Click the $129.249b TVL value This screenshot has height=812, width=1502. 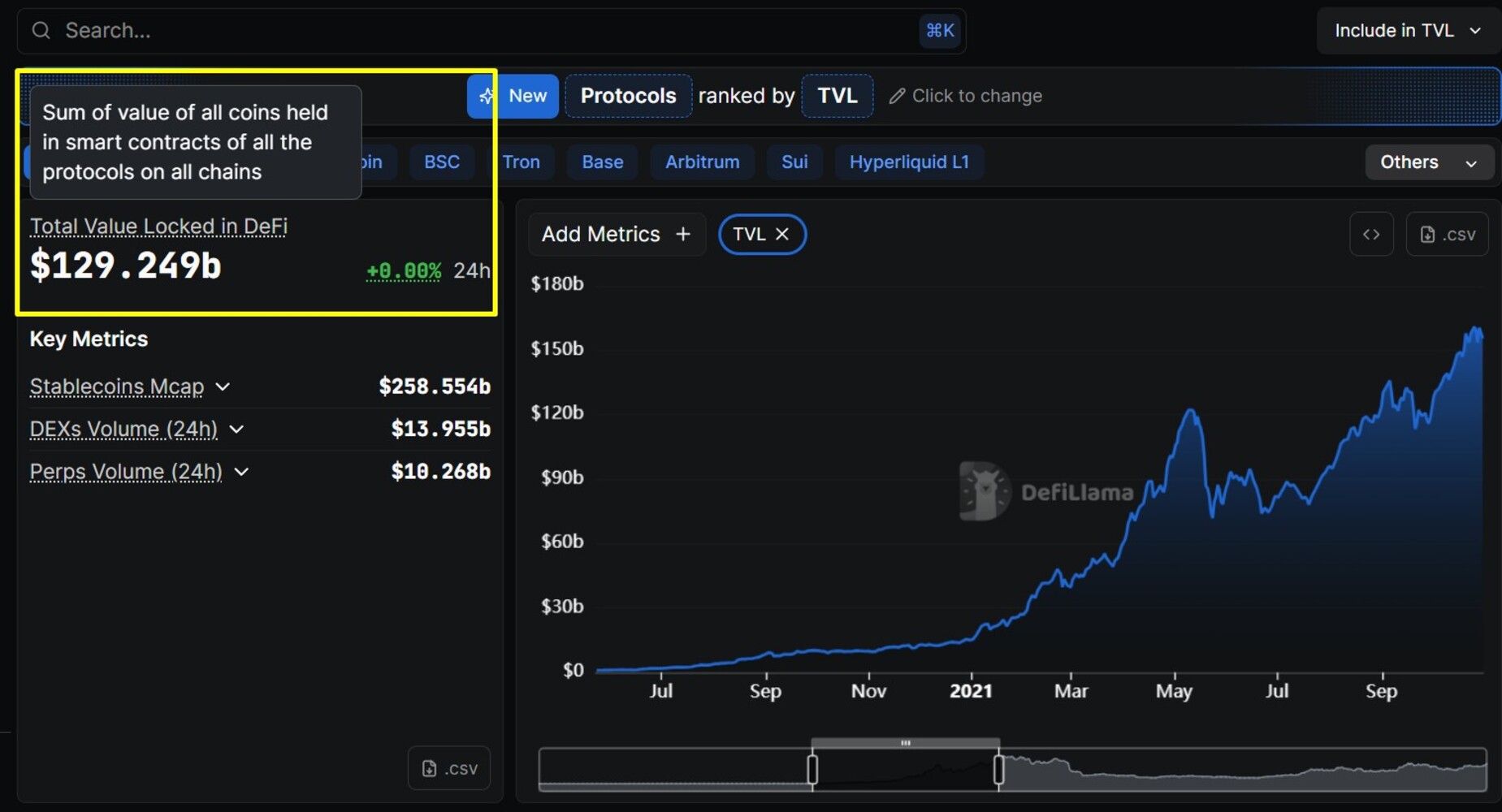coord(125,266)
